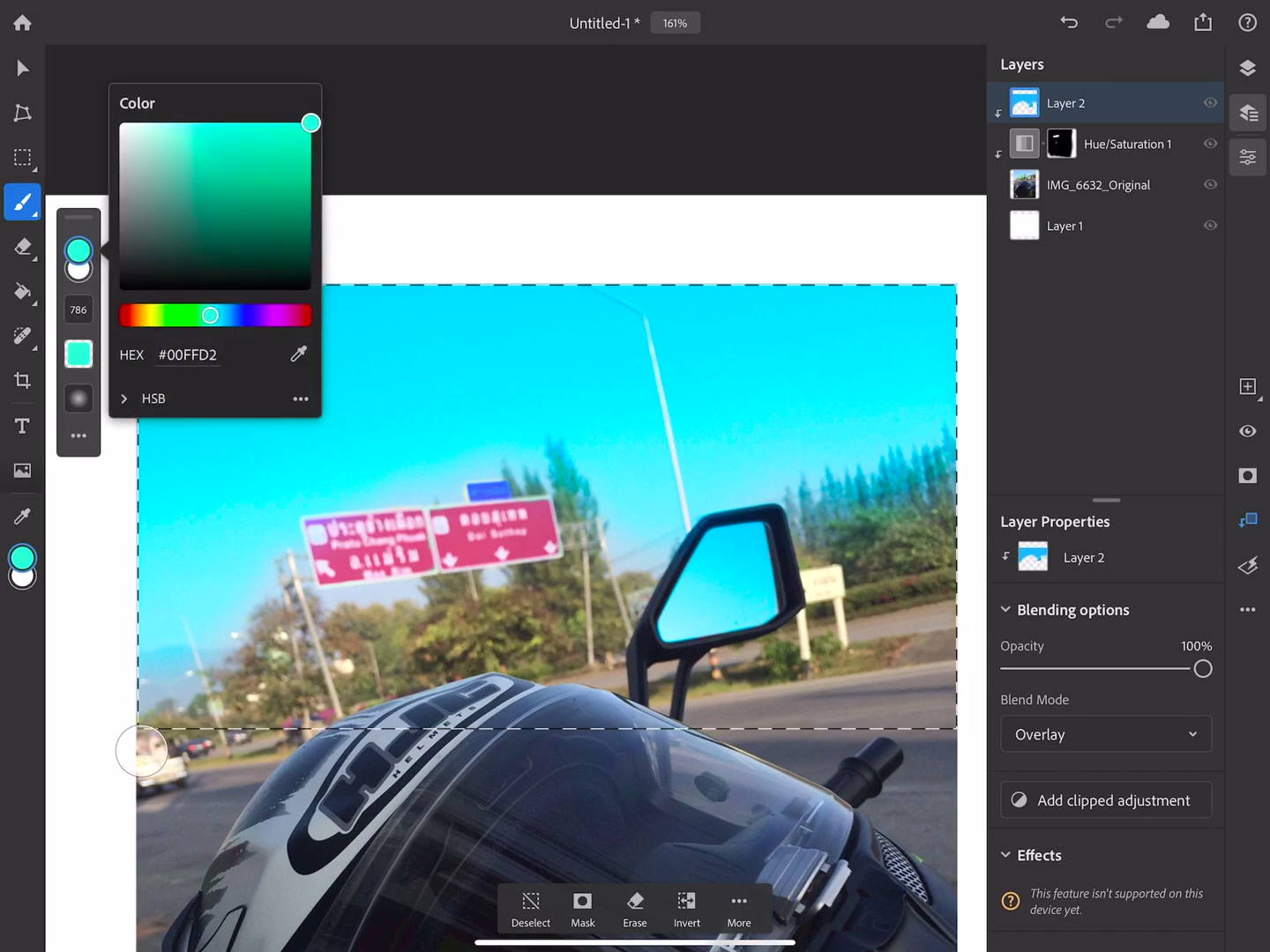The image size is (1270, 952).
Task: Select Layer 2 in Layers panel
Action: [1106, 103]
